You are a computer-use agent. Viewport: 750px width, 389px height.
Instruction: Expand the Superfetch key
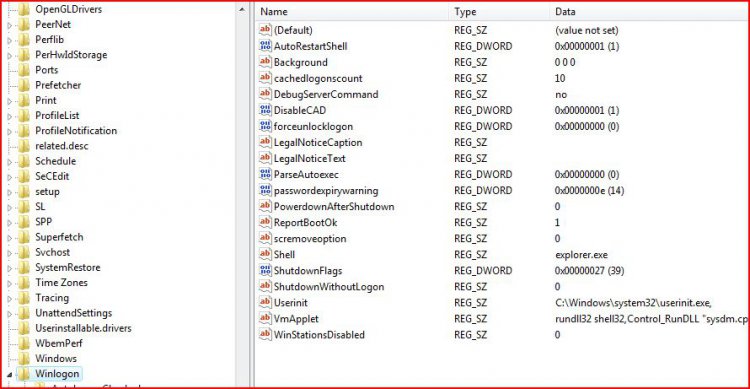(10, 238)
